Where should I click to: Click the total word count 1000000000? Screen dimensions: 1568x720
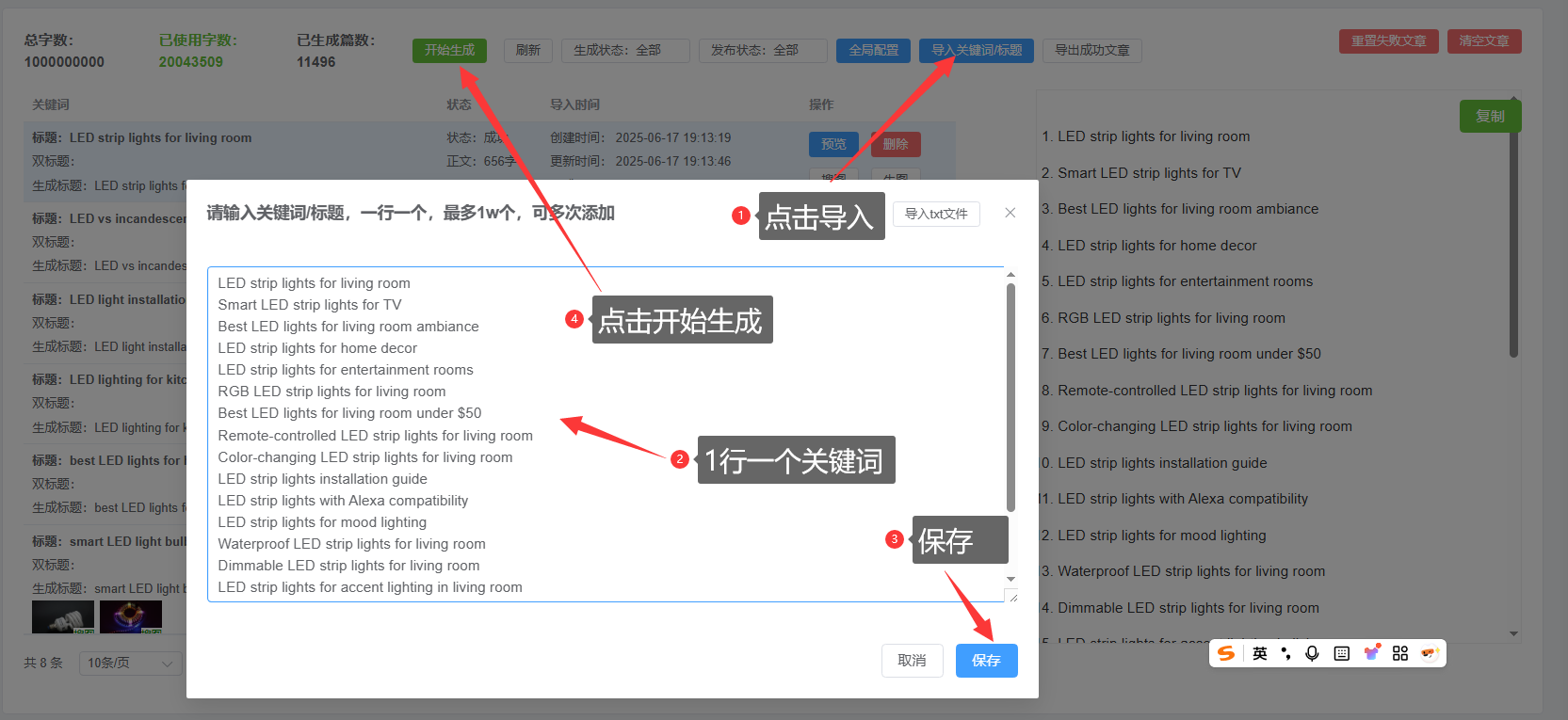click(x=65, y=62)
